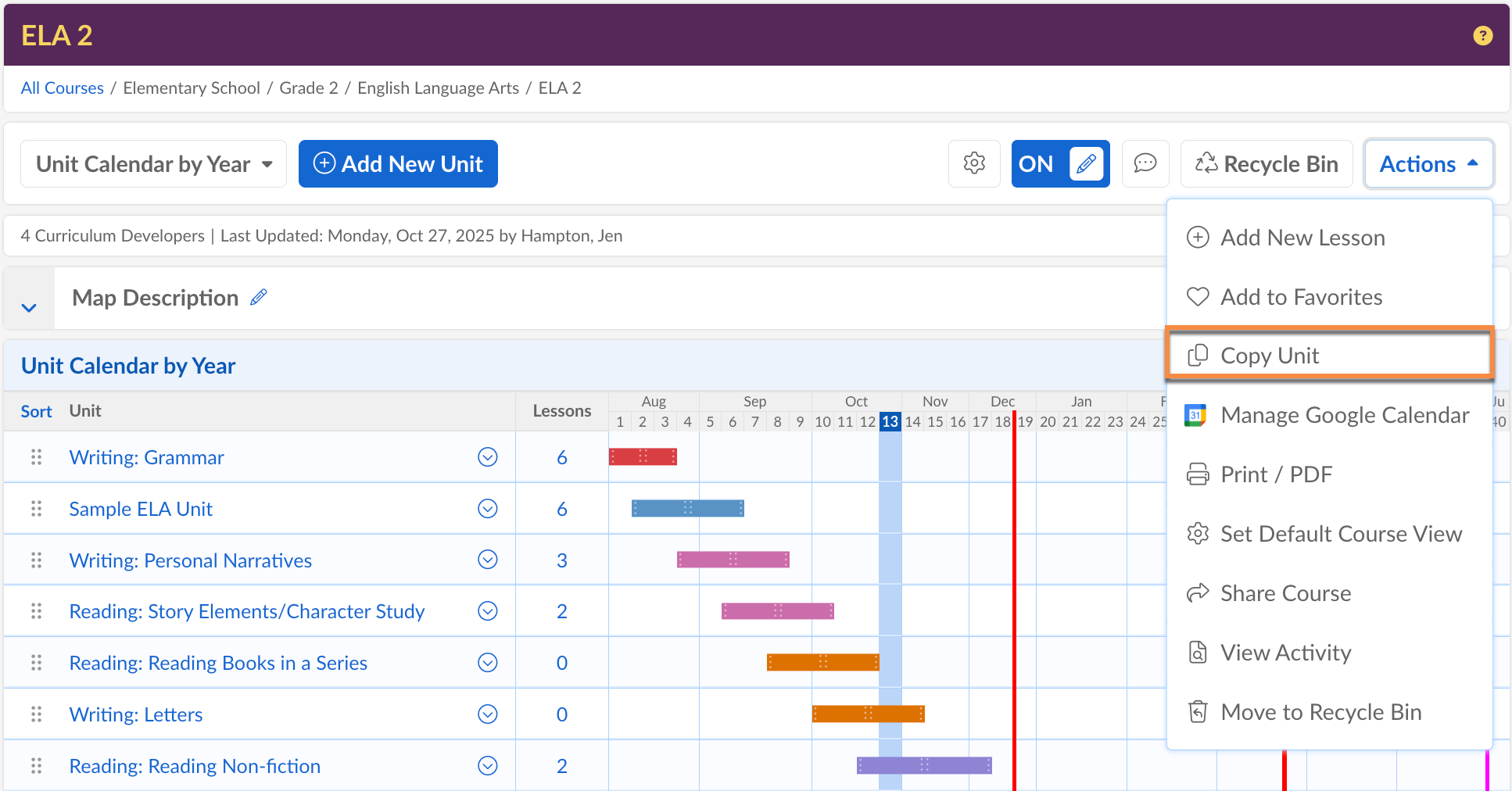Click the Add New Unit button
This screenshot has height=791, width=1512.
tap(398, 164)
